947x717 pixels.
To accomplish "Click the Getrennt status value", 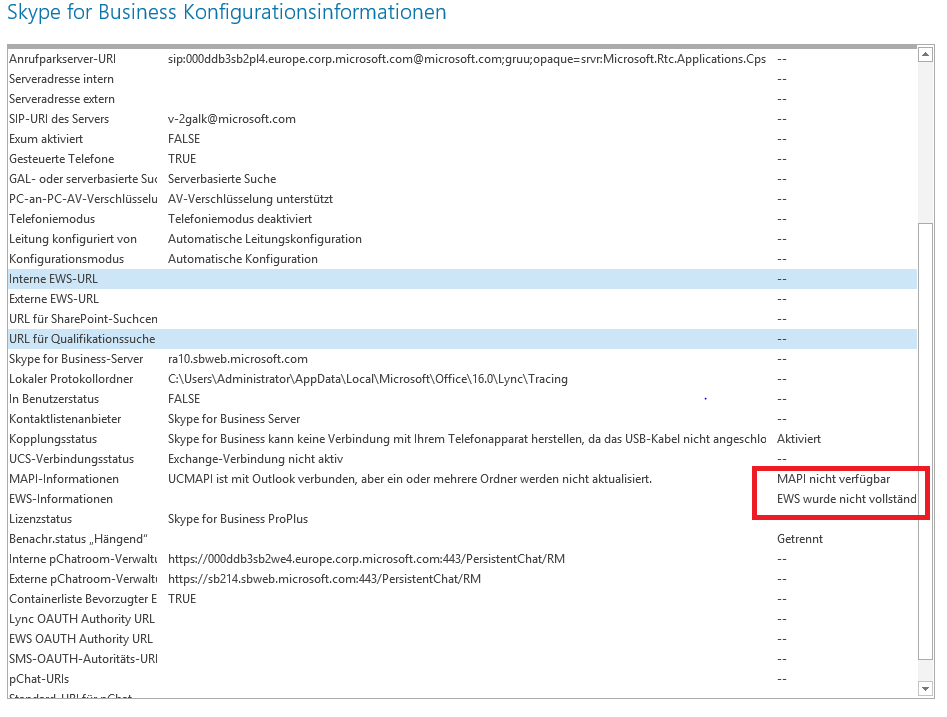I will point(800,538).
